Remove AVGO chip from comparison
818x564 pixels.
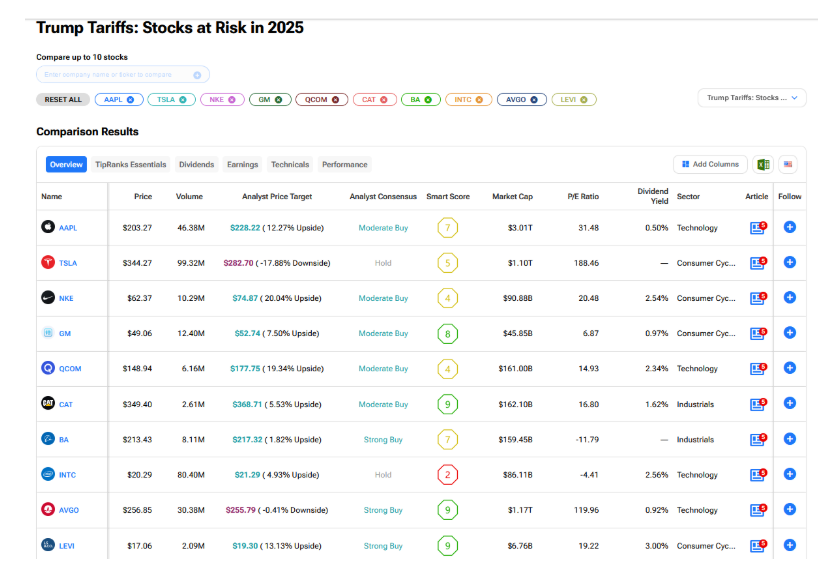point(534,100)
